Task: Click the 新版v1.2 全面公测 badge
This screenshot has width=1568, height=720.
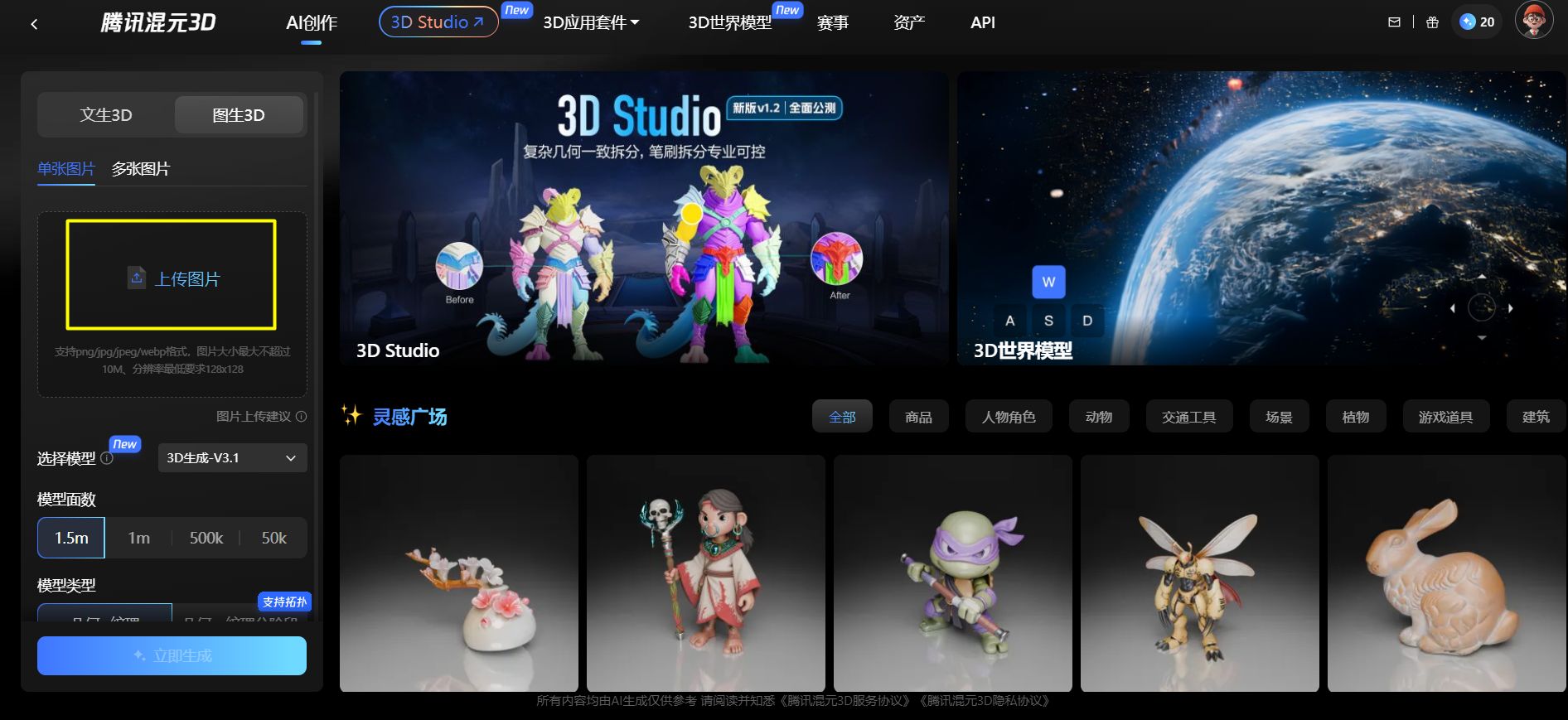Action: pyautogui.click(x=784, y=108)
